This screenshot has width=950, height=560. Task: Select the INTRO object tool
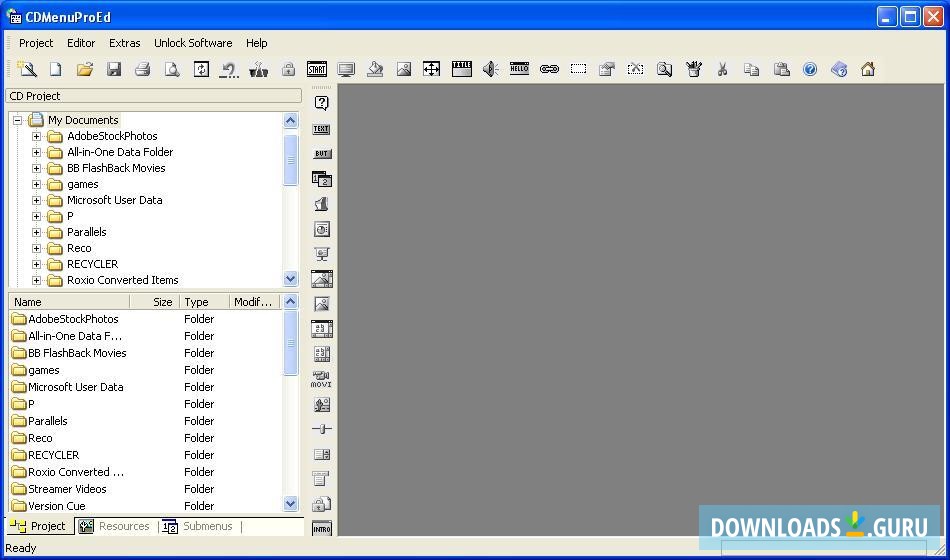[x=322, y=528]
